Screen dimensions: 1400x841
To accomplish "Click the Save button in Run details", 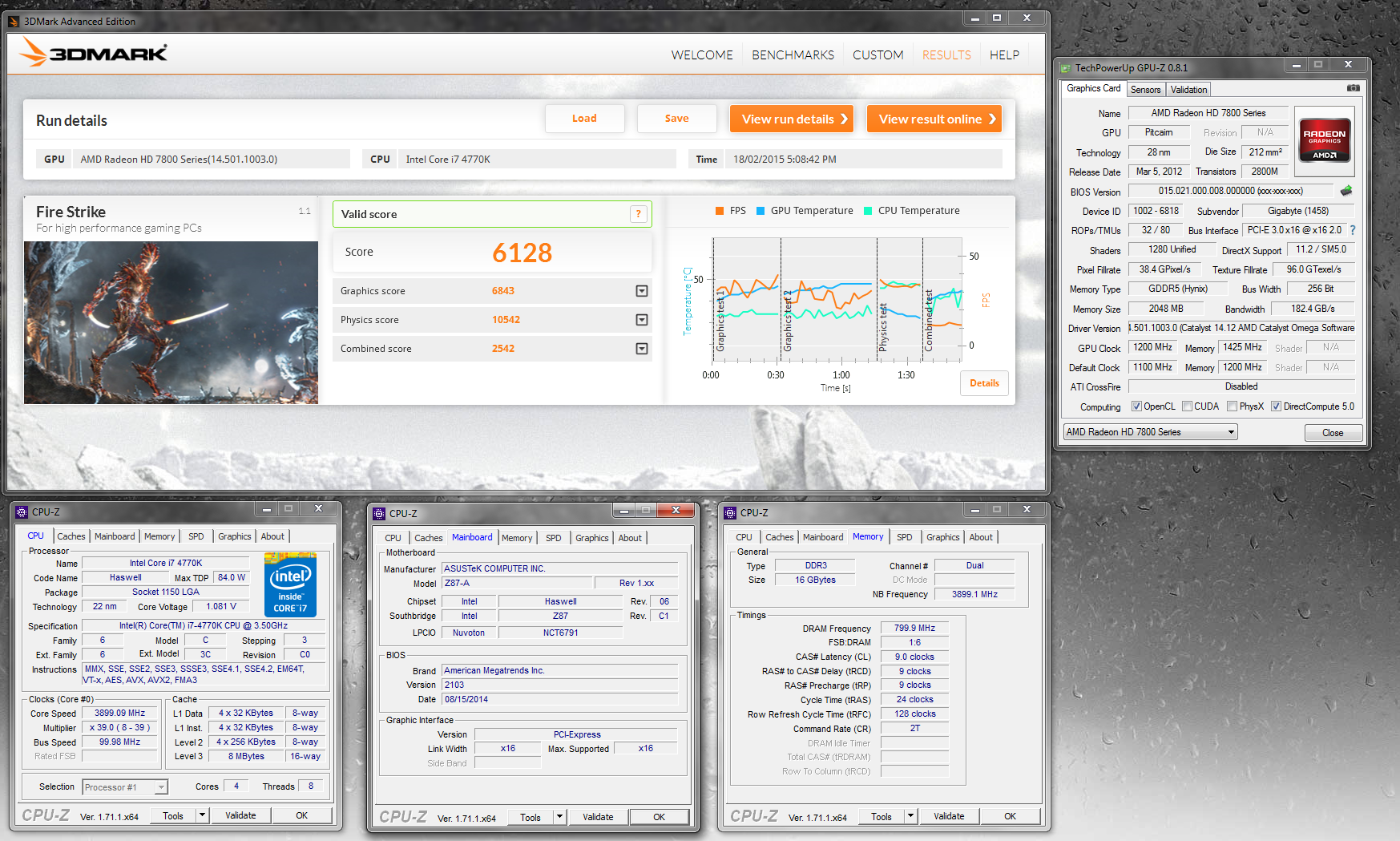I will click(676, 119).
